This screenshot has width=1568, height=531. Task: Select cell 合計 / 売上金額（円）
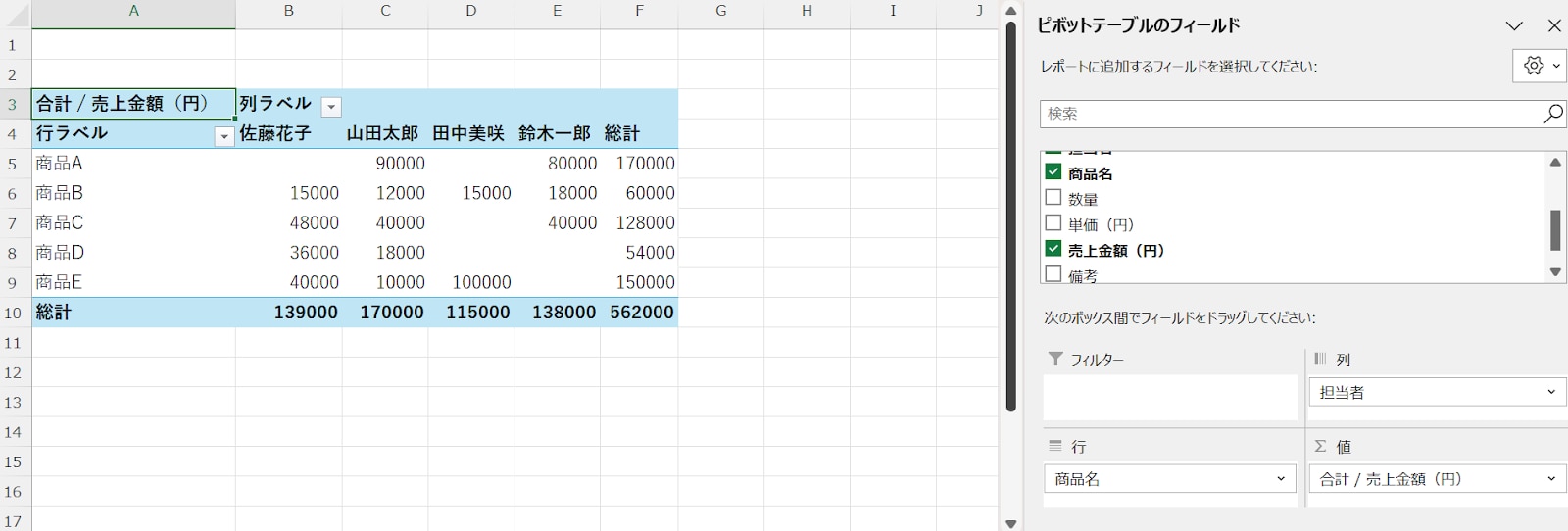coord(134,104)
